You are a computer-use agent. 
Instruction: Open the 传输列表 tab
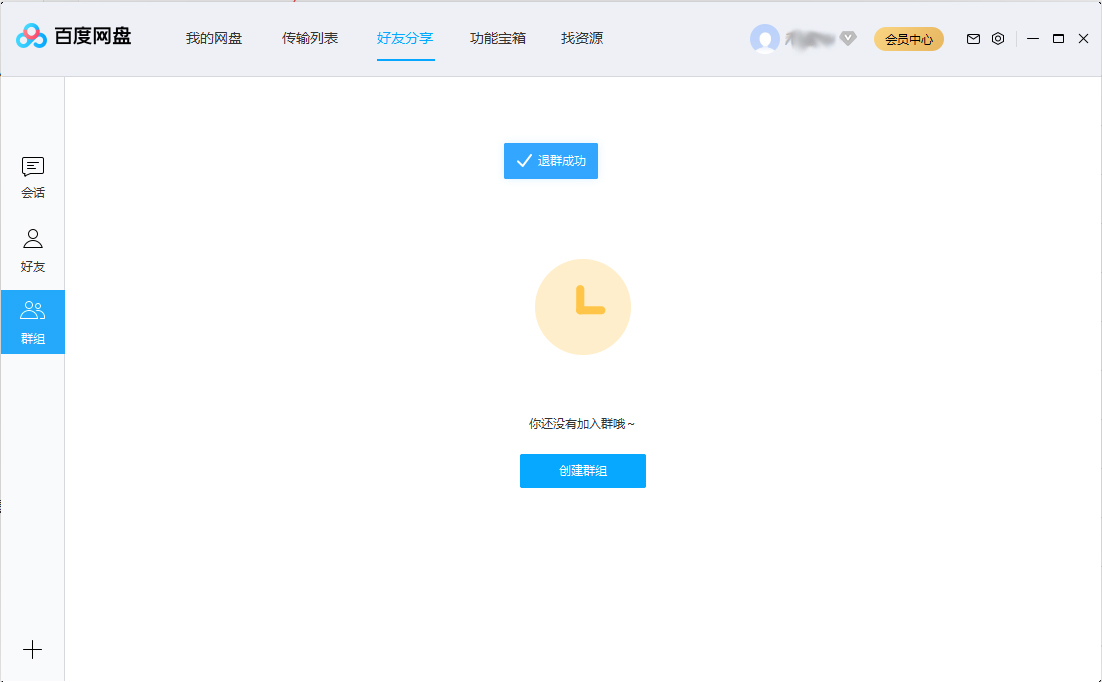tap(309, 38)
